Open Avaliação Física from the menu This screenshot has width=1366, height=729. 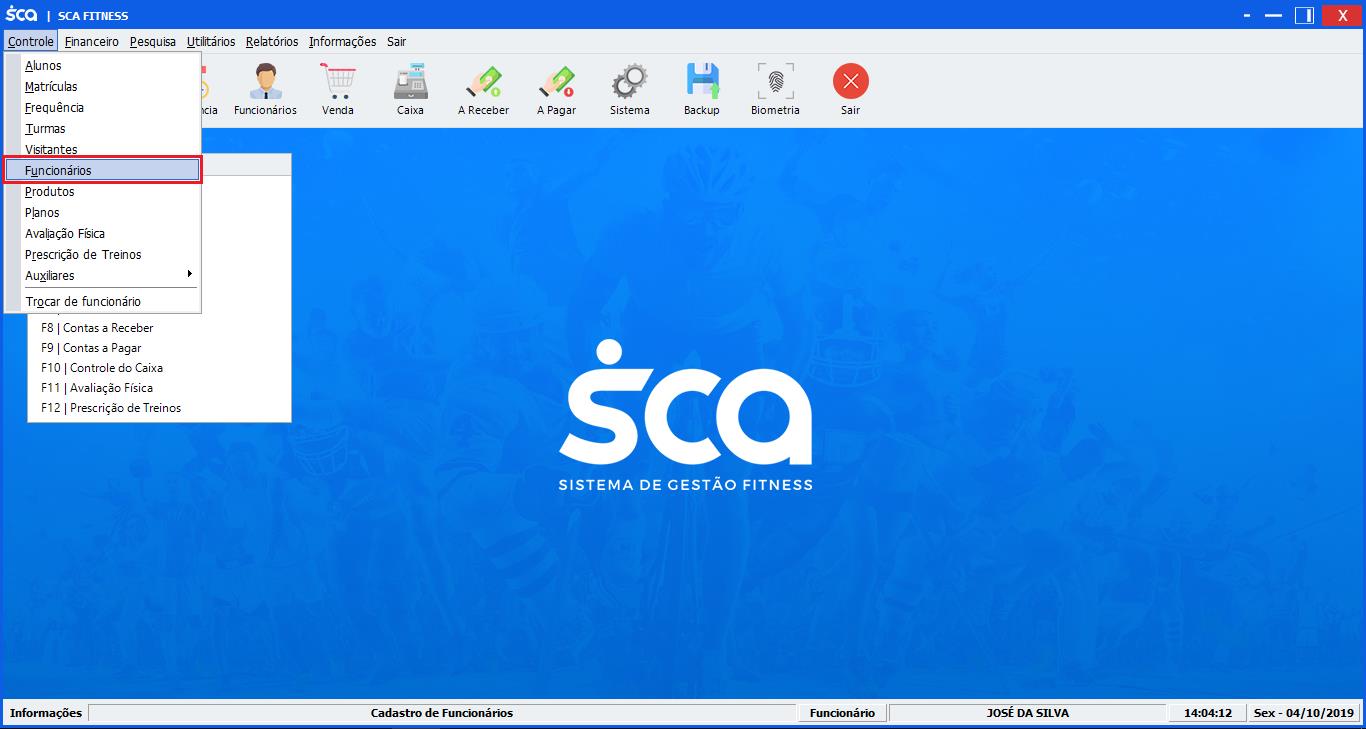pos(103,233)
